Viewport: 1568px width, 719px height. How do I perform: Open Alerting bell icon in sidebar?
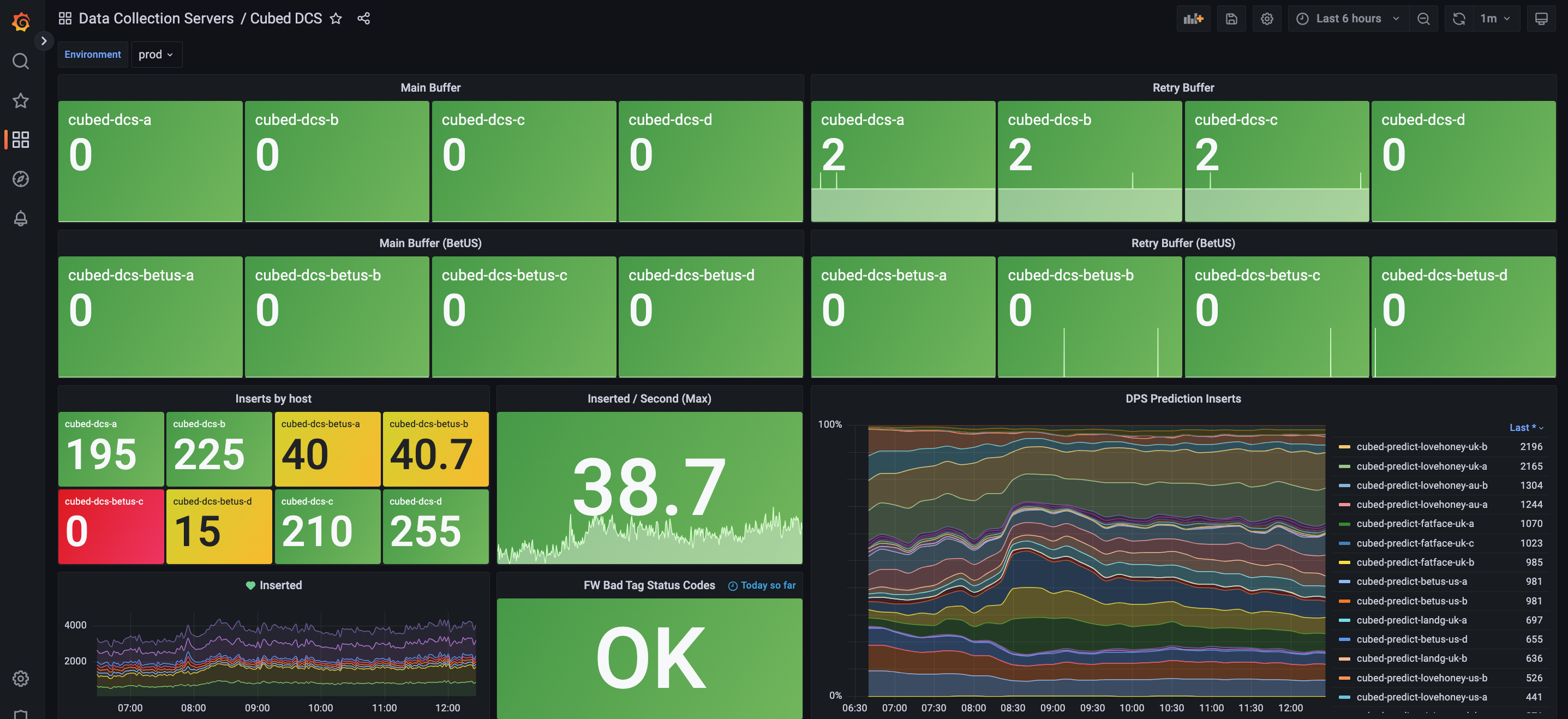click(x=21, y=218)
